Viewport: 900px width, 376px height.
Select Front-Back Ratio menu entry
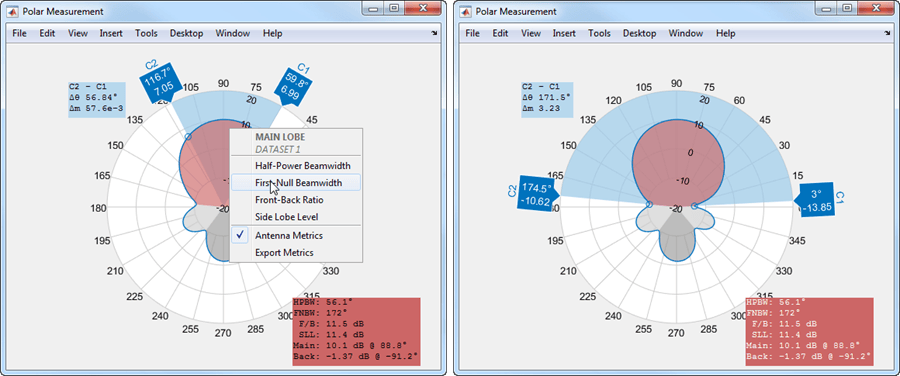point(296,200)
